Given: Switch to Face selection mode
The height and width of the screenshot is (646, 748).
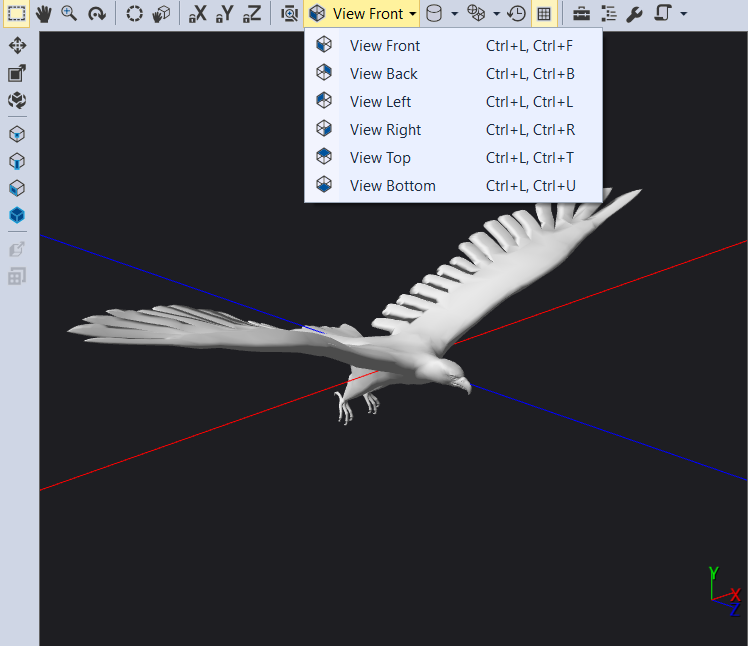Looking at the screenshot, I should click(17, 188).
